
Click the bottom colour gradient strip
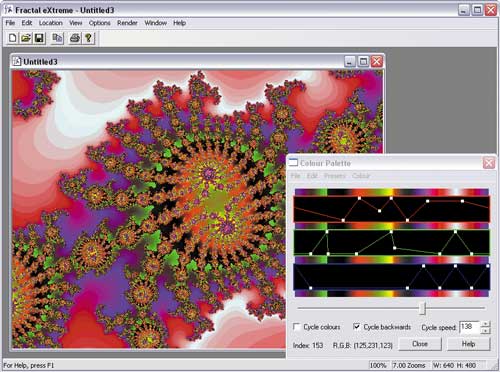tap(392, 293)
